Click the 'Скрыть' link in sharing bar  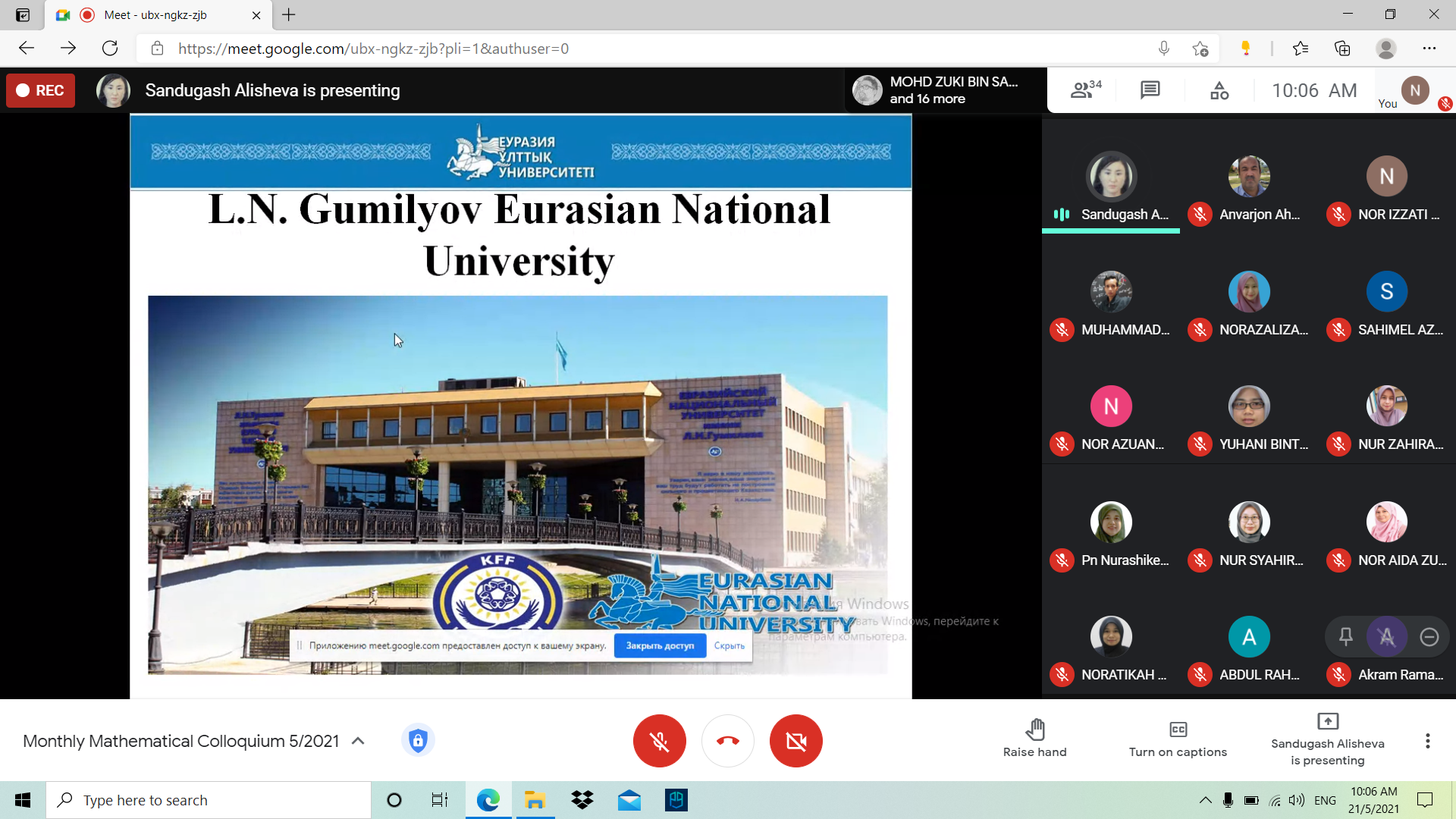(729, 646)
